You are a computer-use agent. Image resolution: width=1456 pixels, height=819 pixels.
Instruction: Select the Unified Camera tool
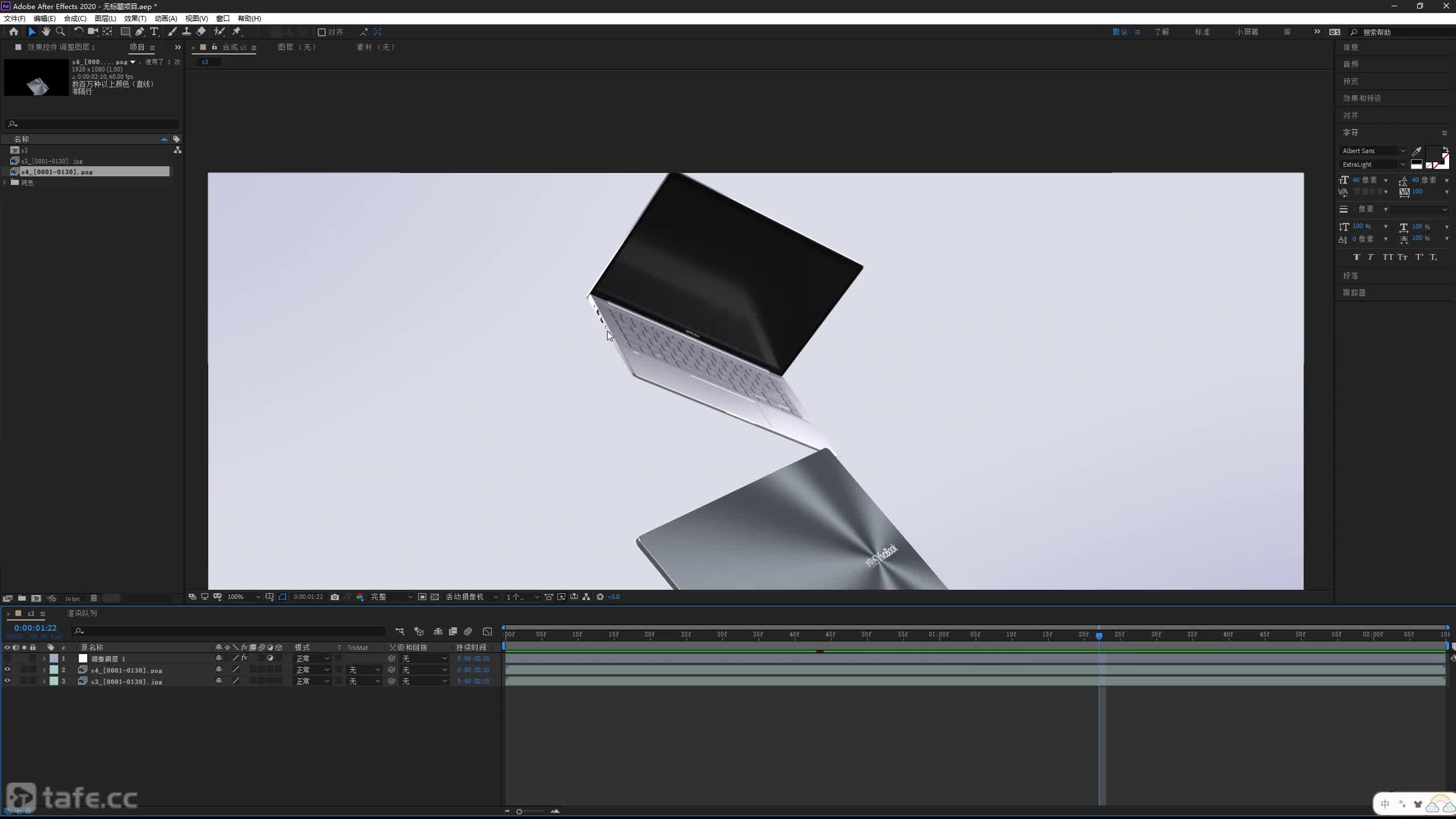tap(93, 32)
